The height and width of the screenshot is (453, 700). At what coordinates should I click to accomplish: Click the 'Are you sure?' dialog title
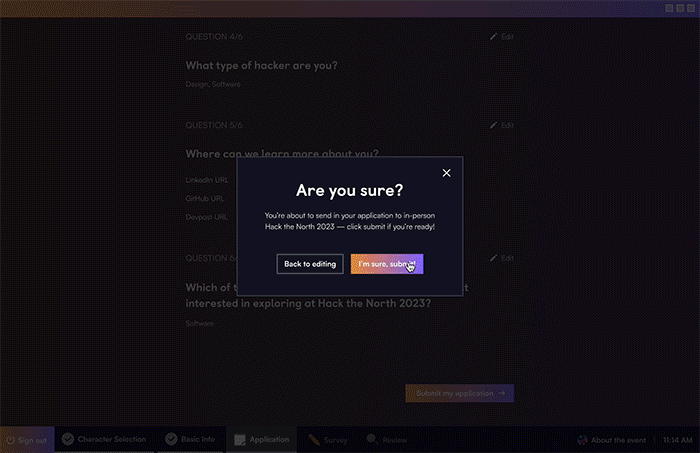tap(350, 191)
